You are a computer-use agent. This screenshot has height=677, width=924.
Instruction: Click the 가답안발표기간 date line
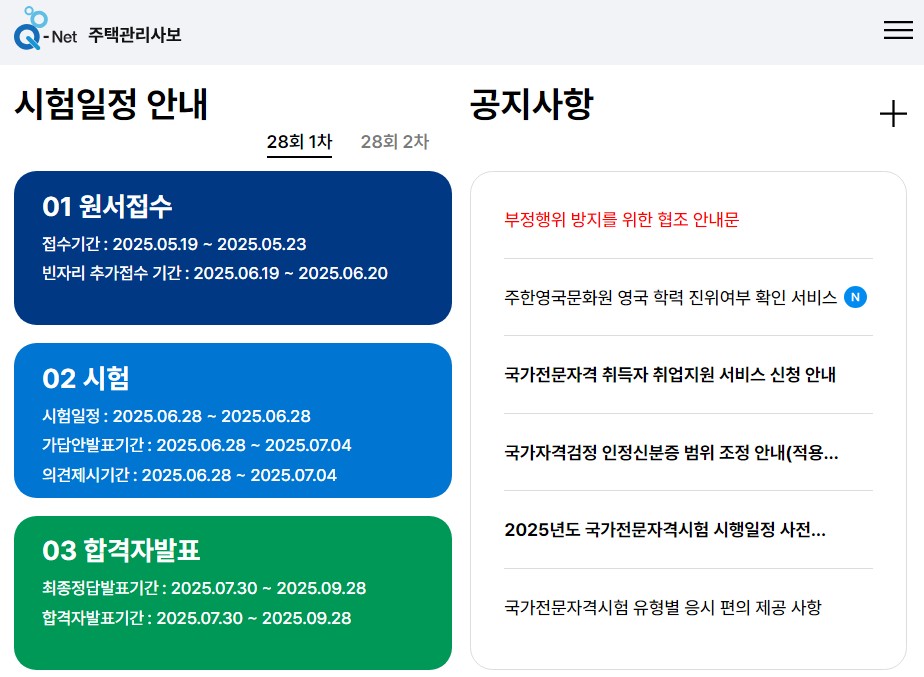(196, 445)
